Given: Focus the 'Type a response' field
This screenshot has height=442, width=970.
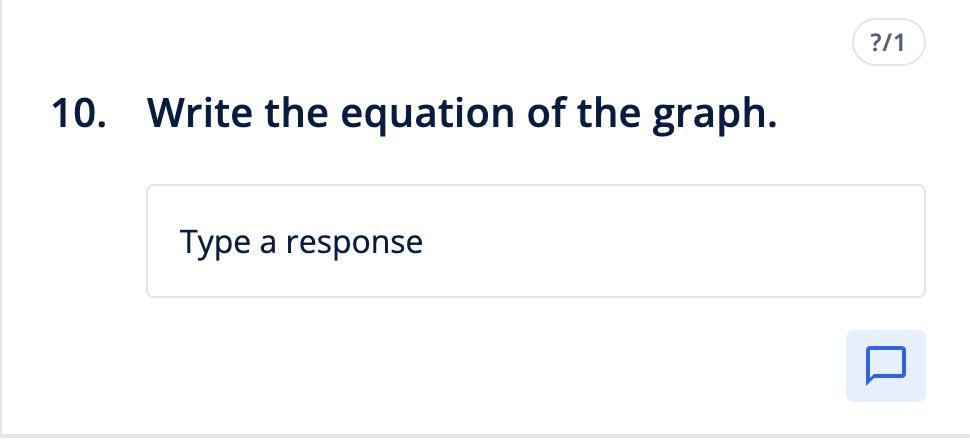Looking at the screenshot, I should [x=535, y=241].
